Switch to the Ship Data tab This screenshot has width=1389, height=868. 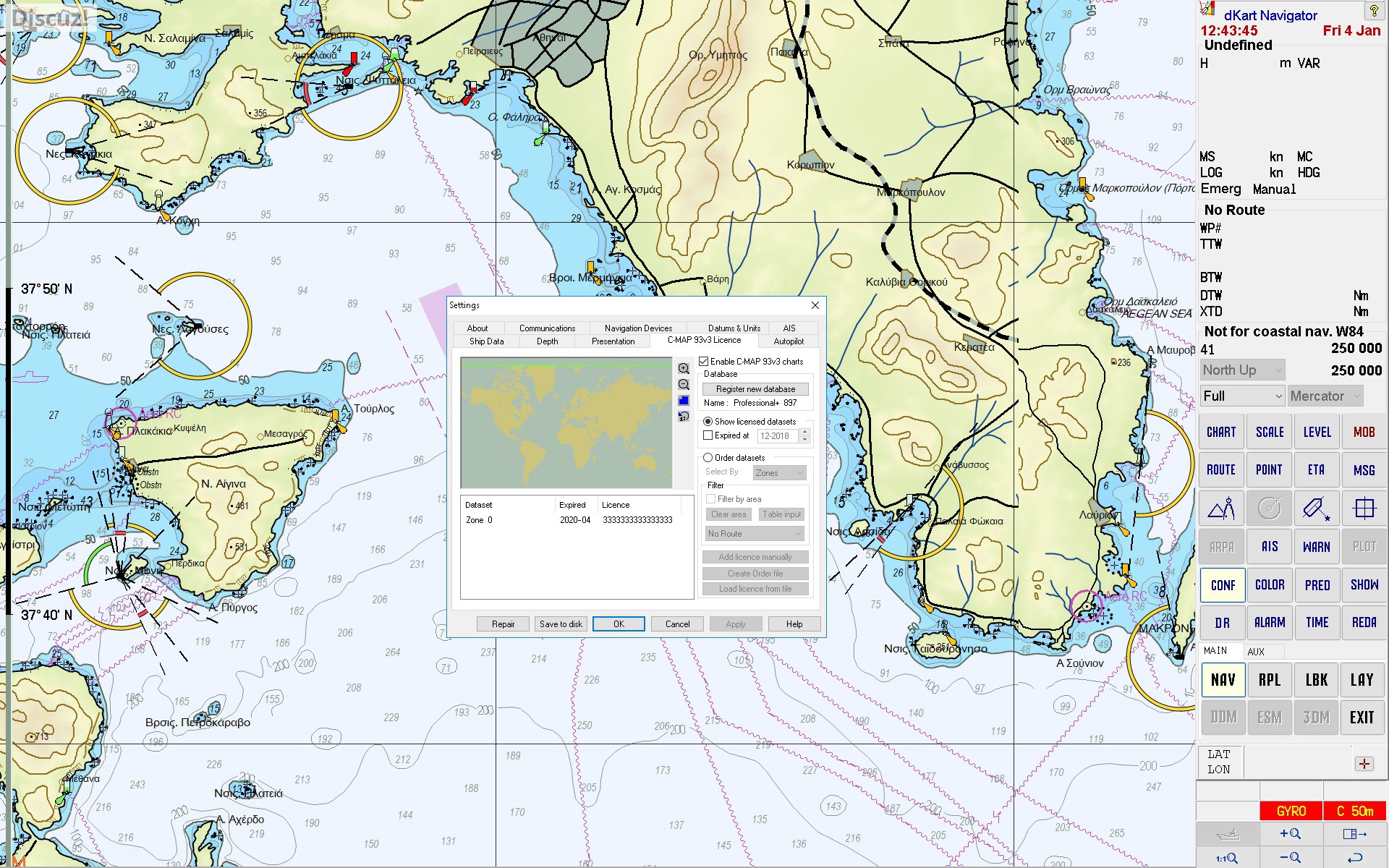(x=486, y=341)
